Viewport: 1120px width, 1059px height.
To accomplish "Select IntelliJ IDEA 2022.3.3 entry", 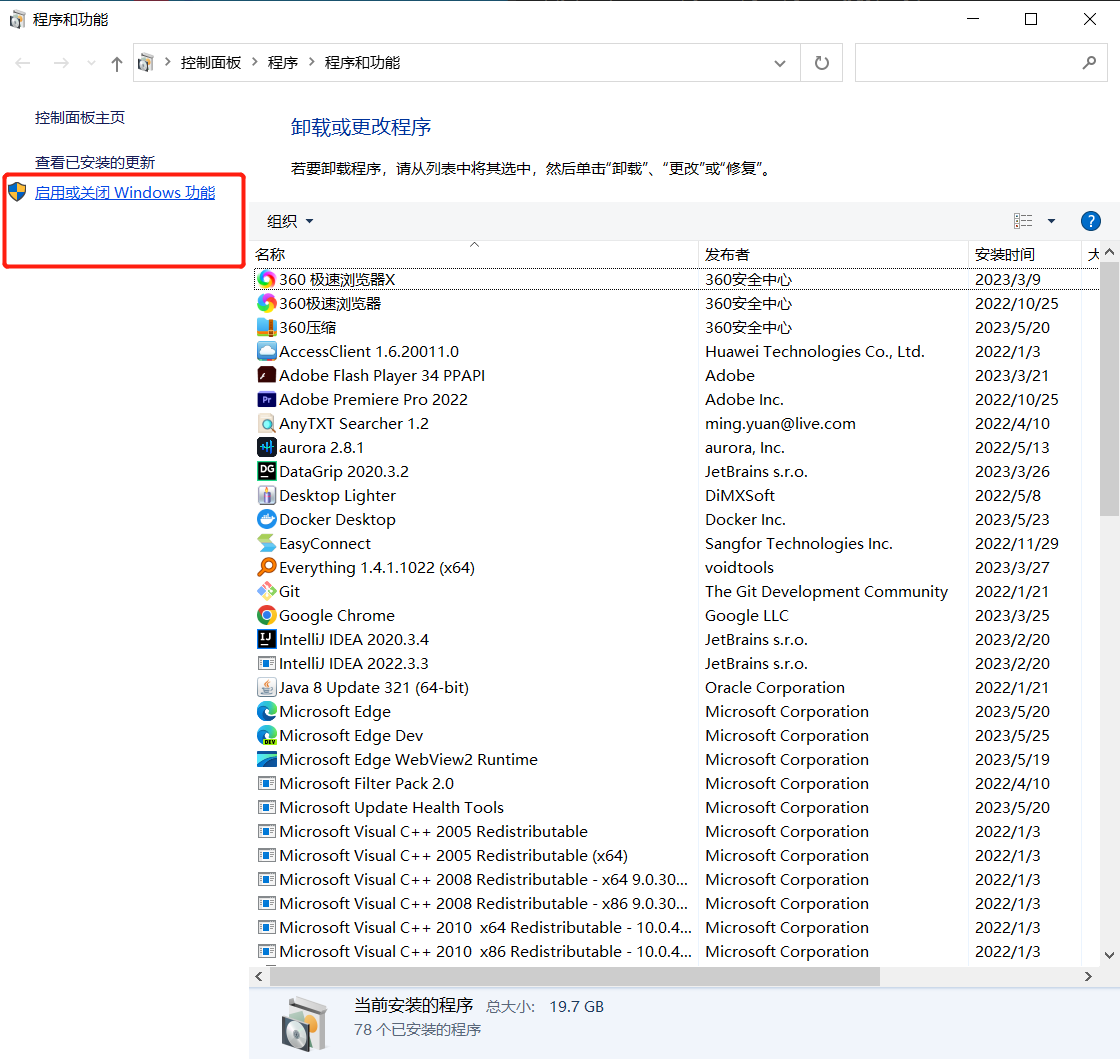I will (676, 663).
